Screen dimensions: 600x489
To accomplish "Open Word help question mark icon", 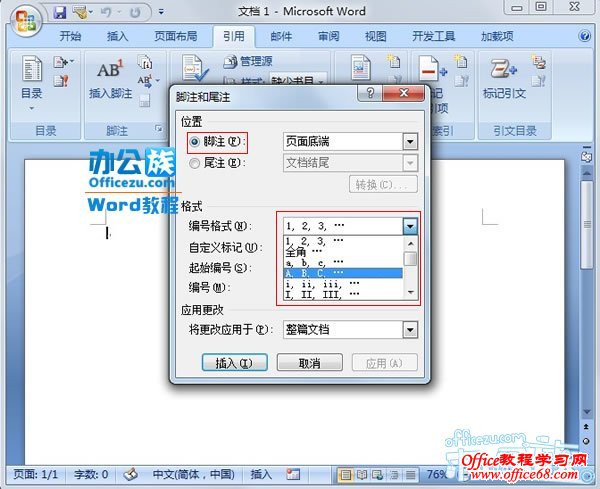I will click(x=584, y=36).
